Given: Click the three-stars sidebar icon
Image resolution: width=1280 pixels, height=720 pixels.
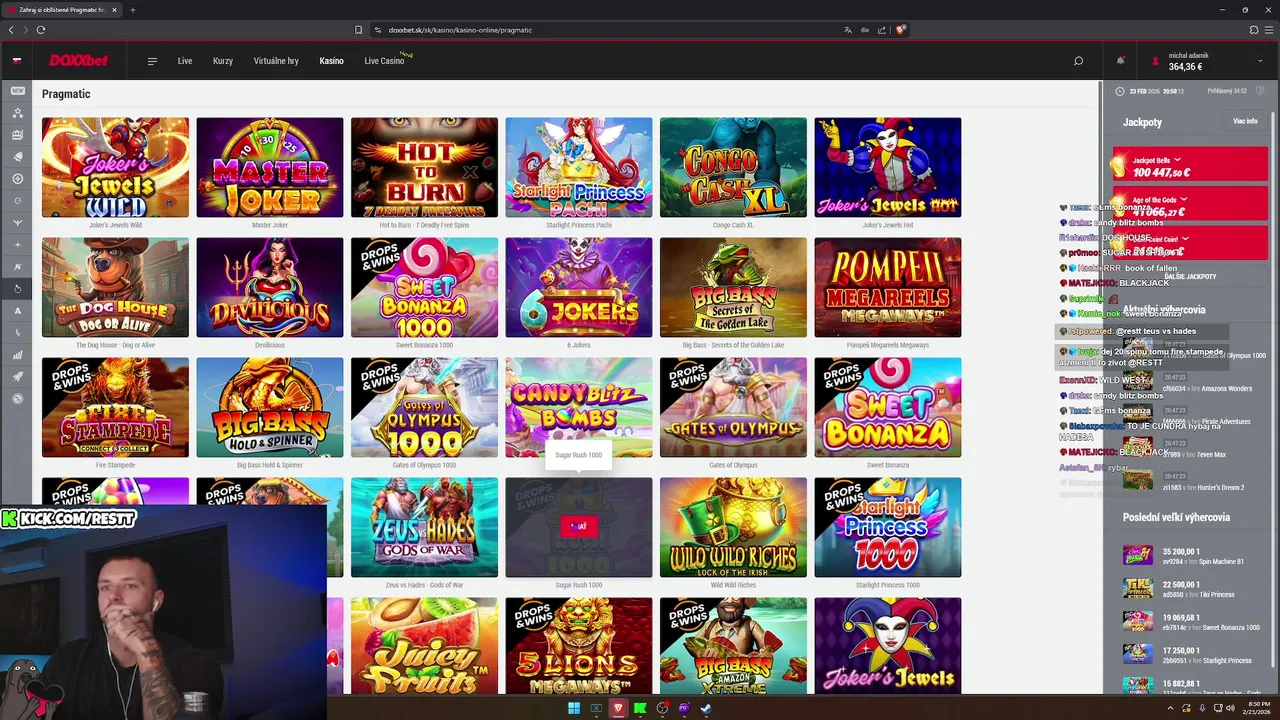Looking at the screenshot, I should click(17, 113).
